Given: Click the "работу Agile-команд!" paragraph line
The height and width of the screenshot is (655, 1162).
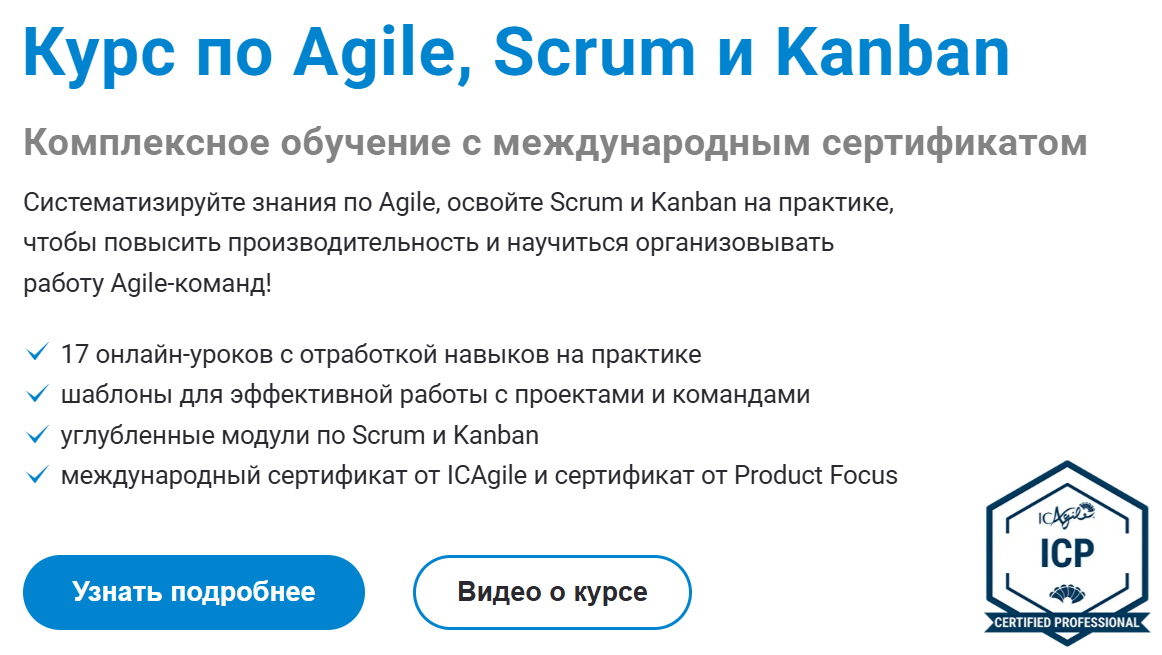Looking at the screenshot, I should click(147, 283).
